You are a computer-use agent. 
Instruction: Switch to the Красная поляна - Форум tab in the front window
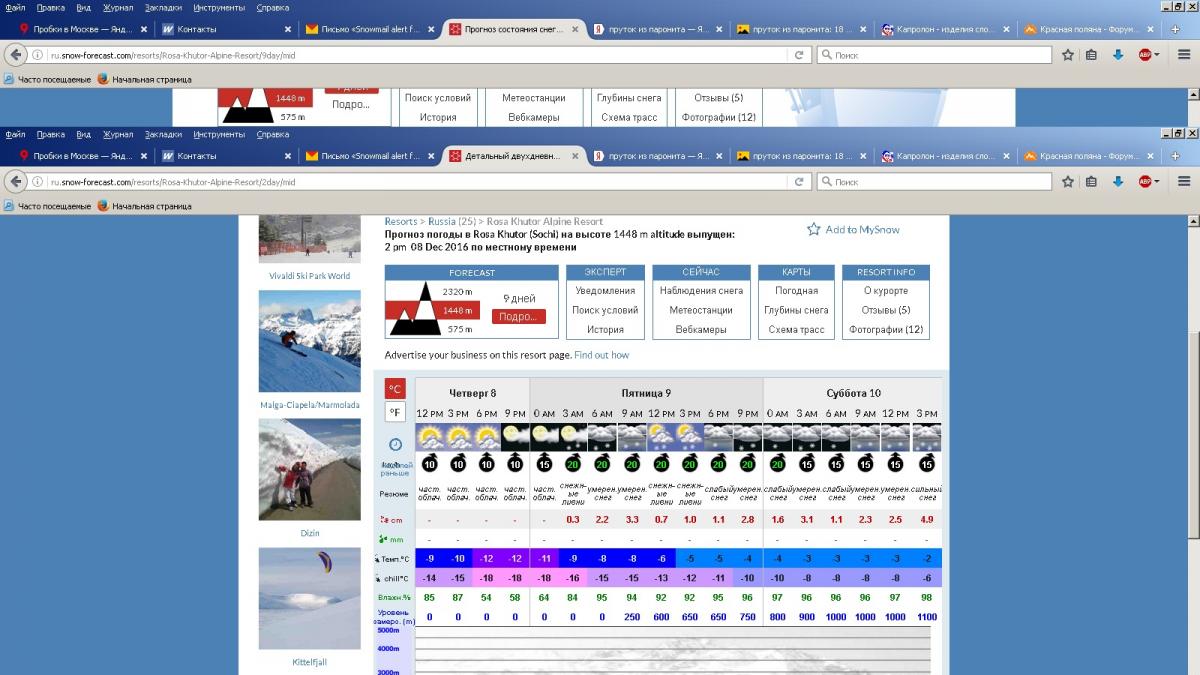pos(1088,156)
